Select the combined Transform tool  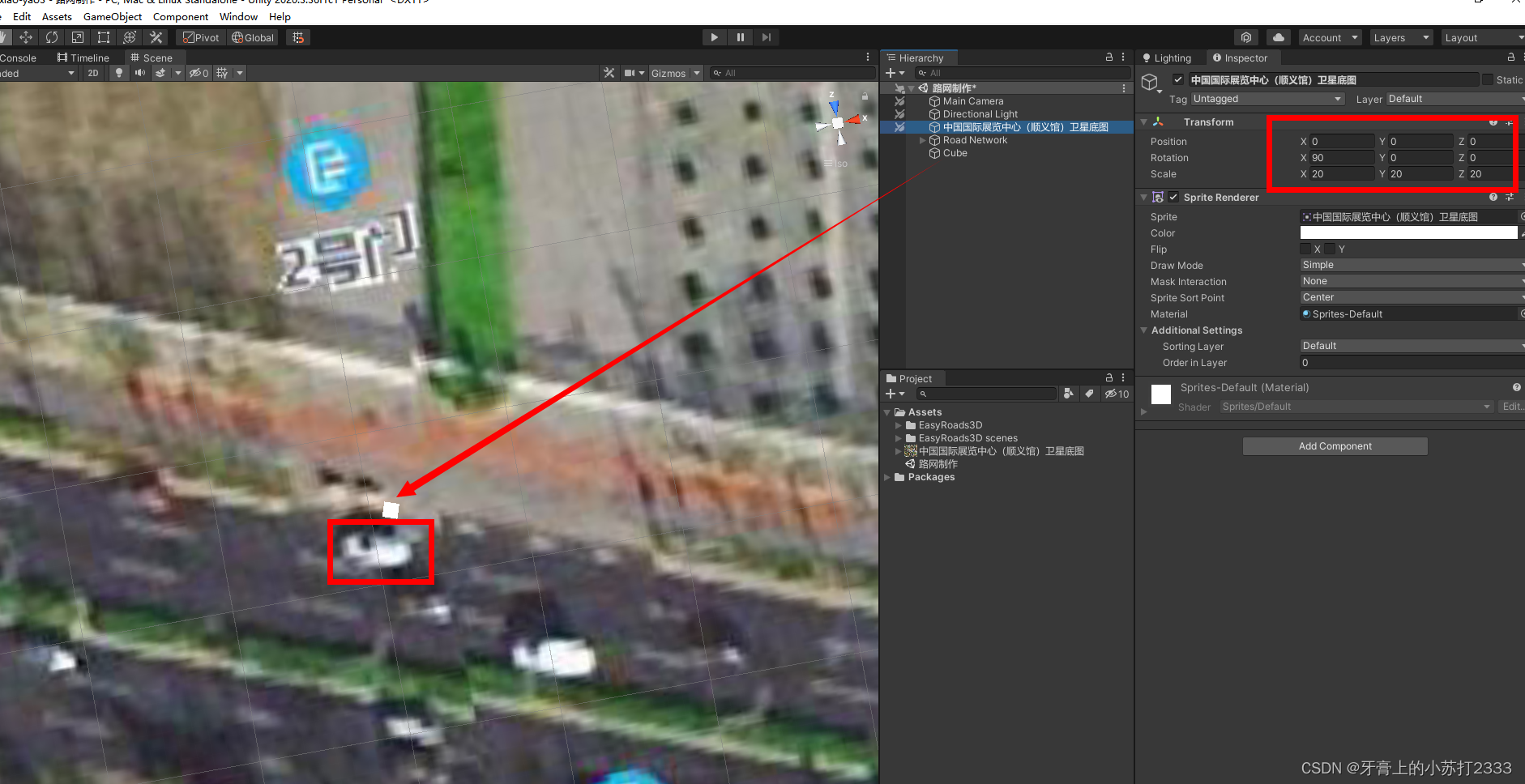pos(130,37)
